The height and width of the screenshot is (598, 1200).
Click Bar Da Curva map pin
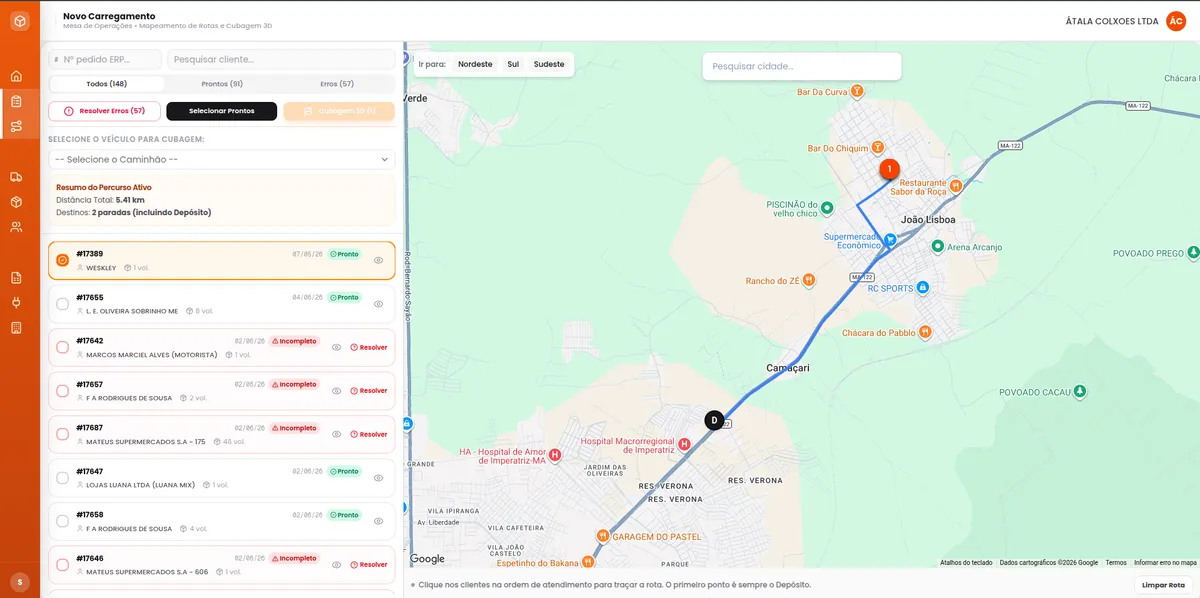click(856, 91)
